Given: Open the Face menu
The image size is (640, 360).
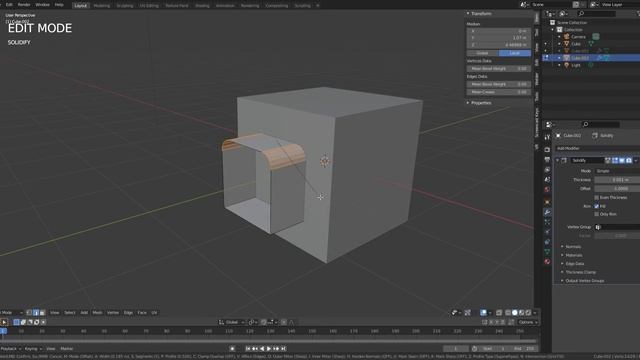Looking at the screenshot, I should (x=142, y=313).
